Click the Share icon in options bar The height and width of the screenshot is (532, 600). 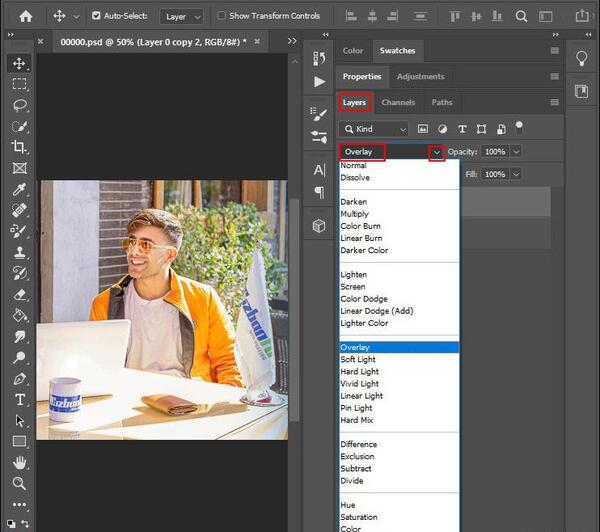click(x=582, y=16)
